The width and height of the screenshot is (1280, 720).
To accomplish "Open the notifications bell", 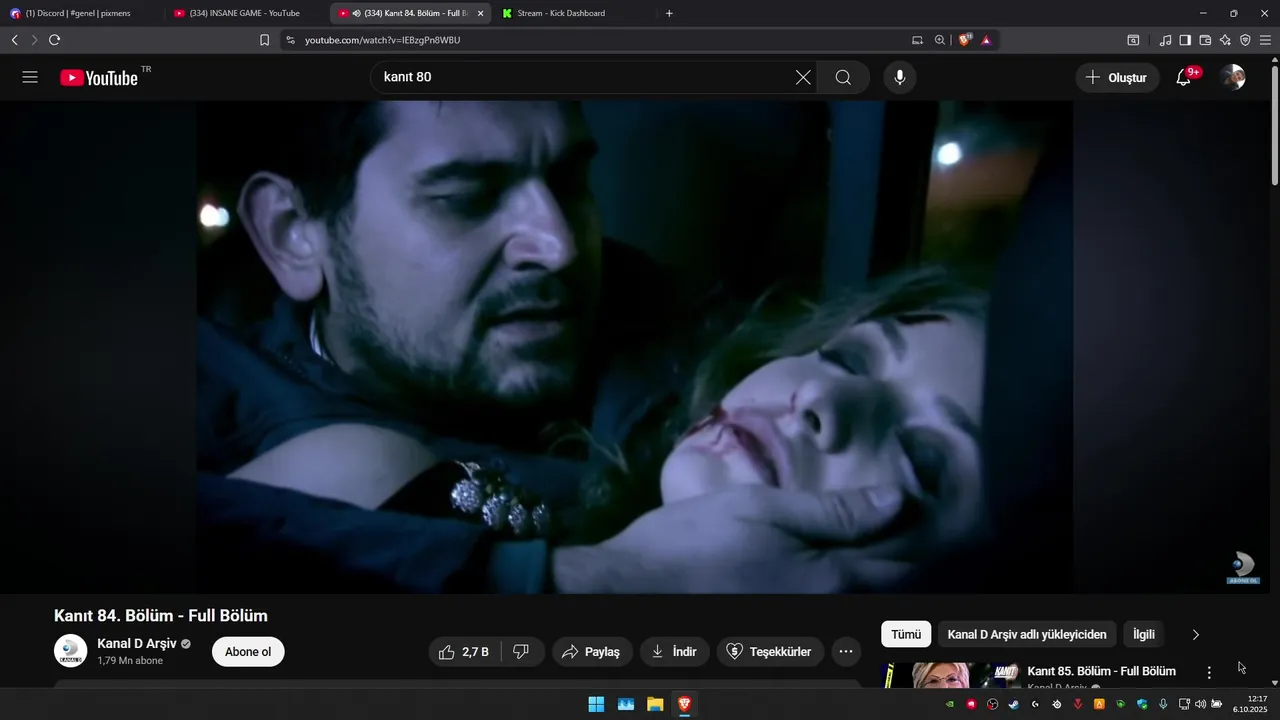I will tap(1184, 77).
